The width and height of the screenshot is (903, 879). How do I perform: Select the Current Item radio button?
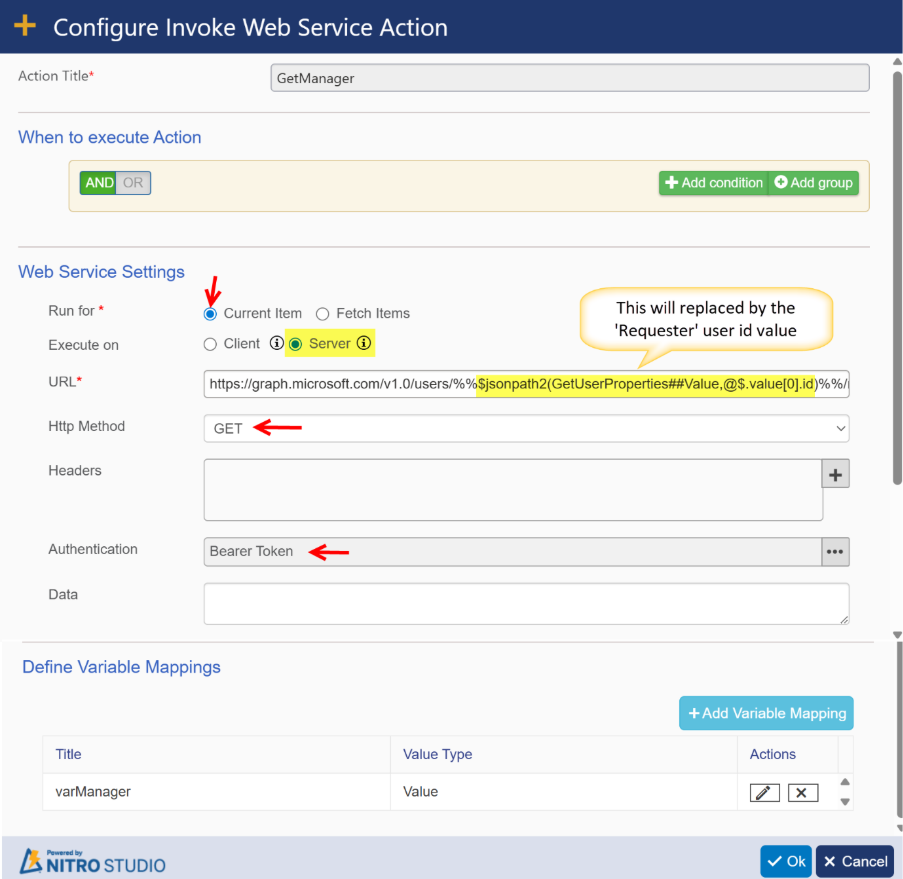210,314
